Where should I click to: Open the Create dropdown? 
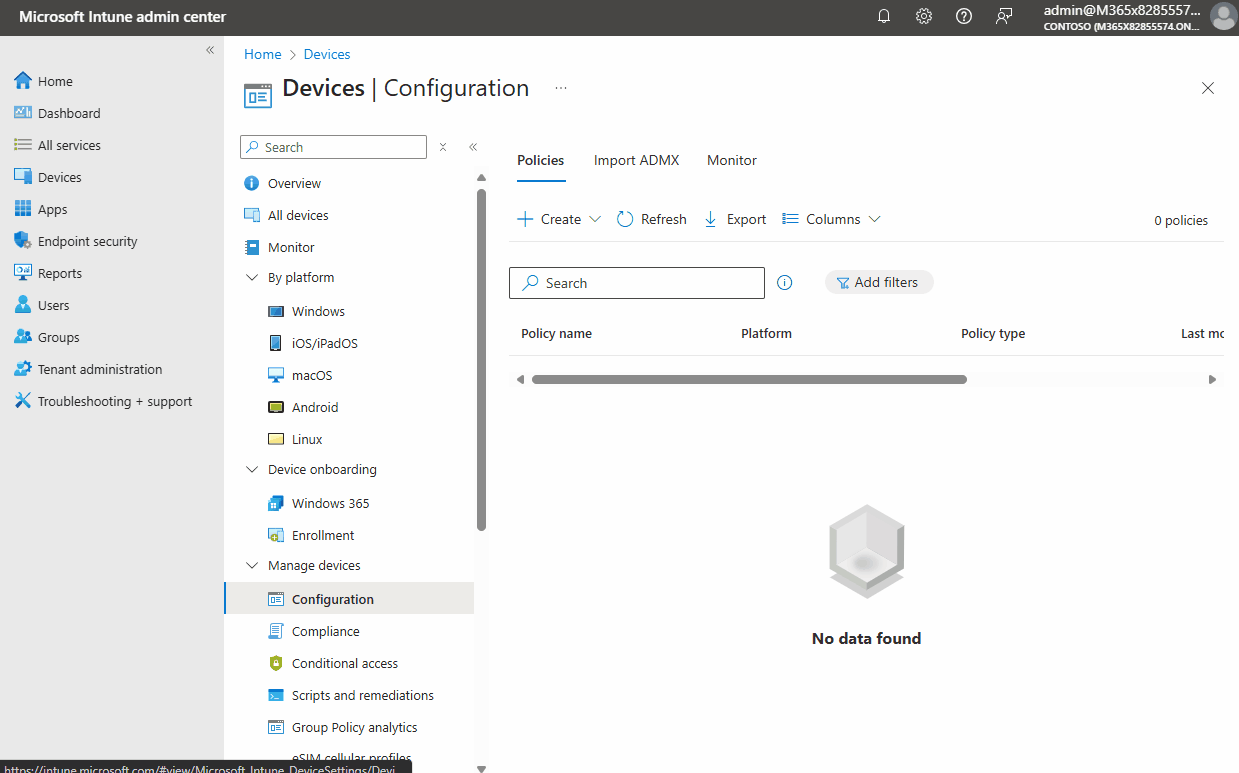pos(559,219)
